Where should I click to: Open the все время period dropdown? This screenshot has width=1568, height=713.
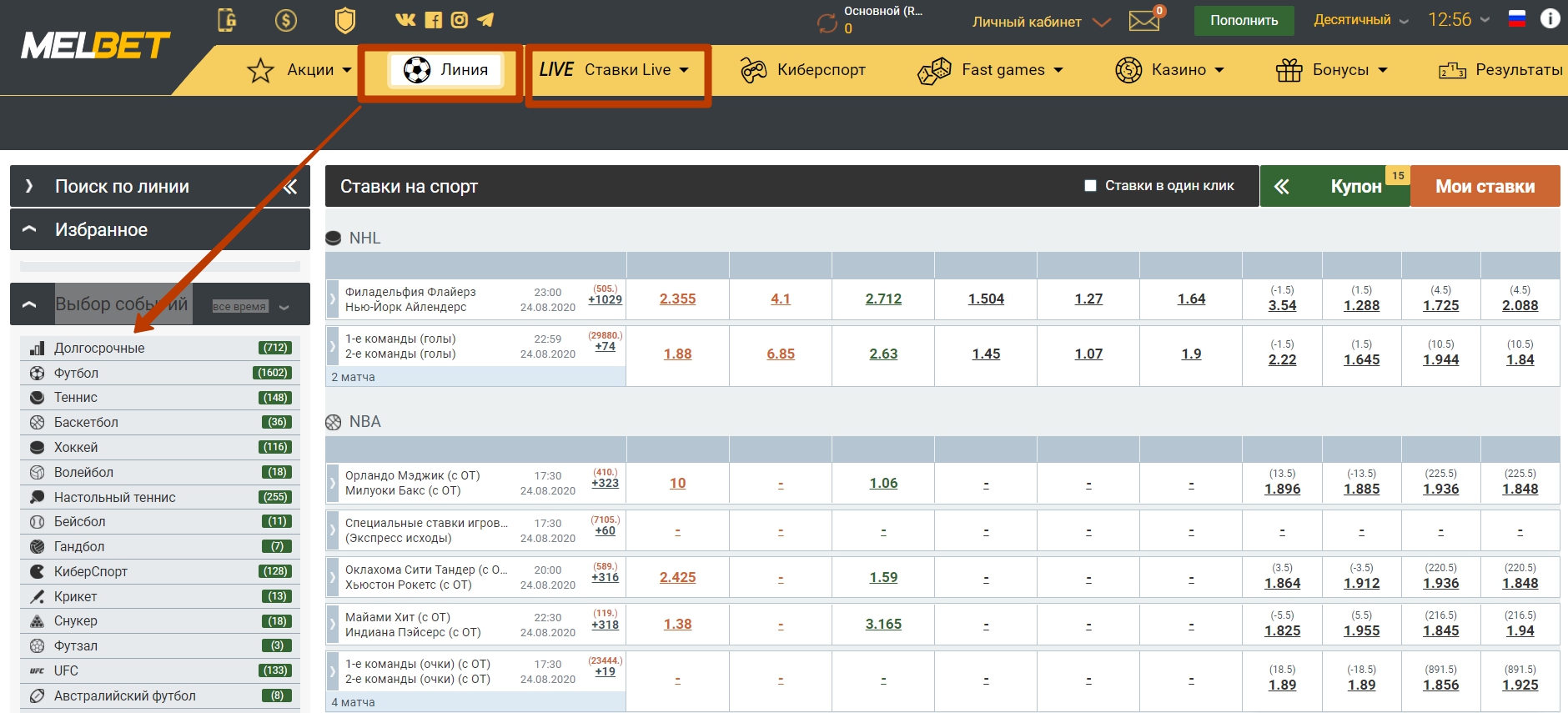pos(252,306)
